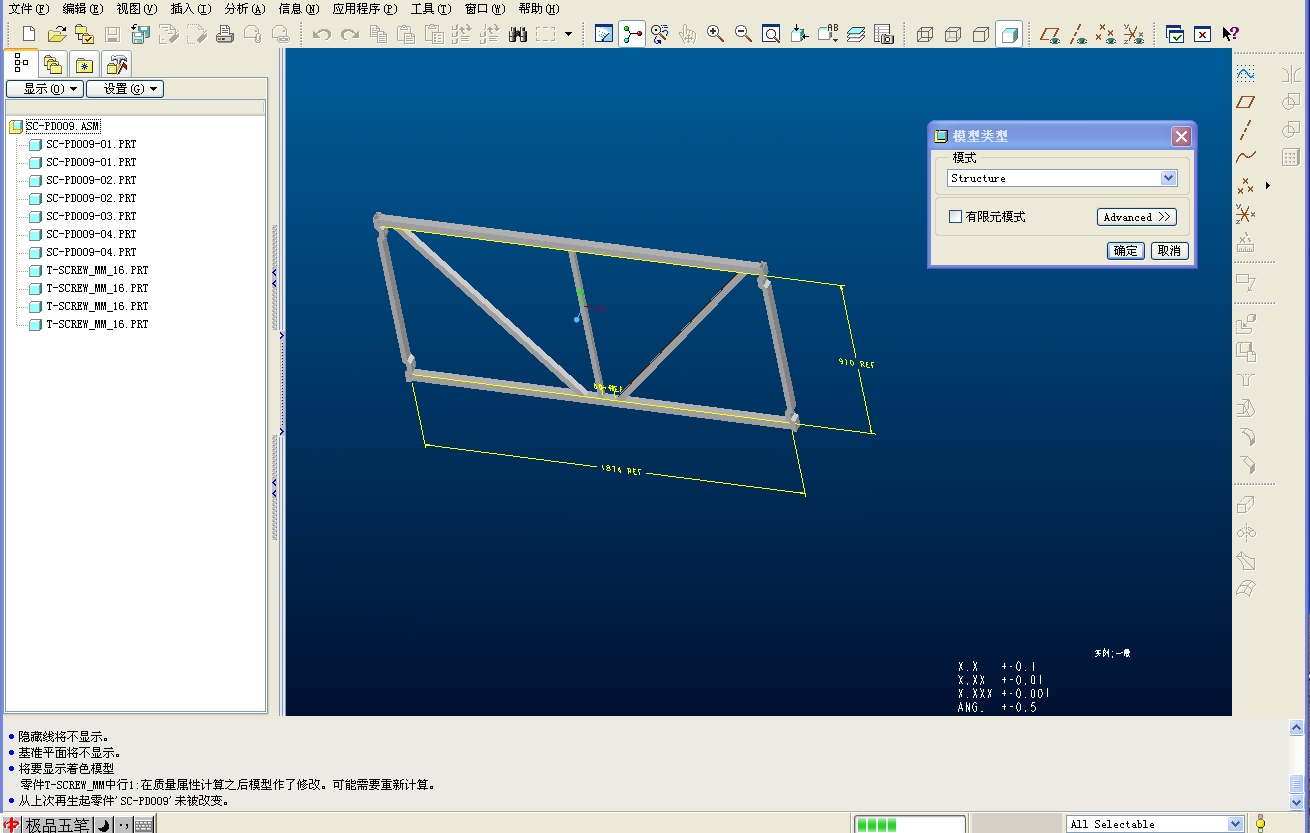Switch to hidden line display style
1310x833 pixels.
pos(953,34)
